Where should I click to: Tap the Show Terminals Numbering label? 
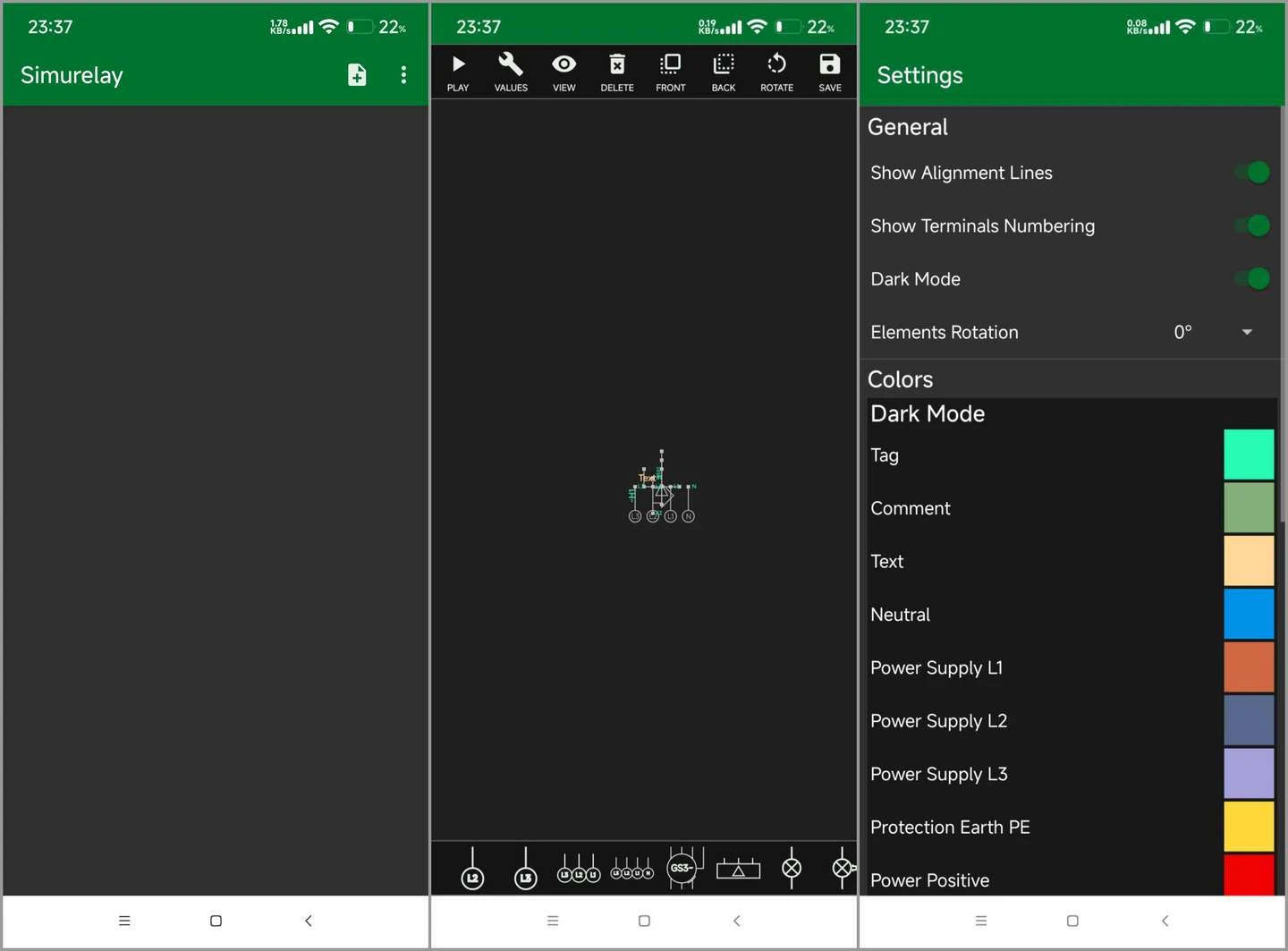tap(982, 226)
